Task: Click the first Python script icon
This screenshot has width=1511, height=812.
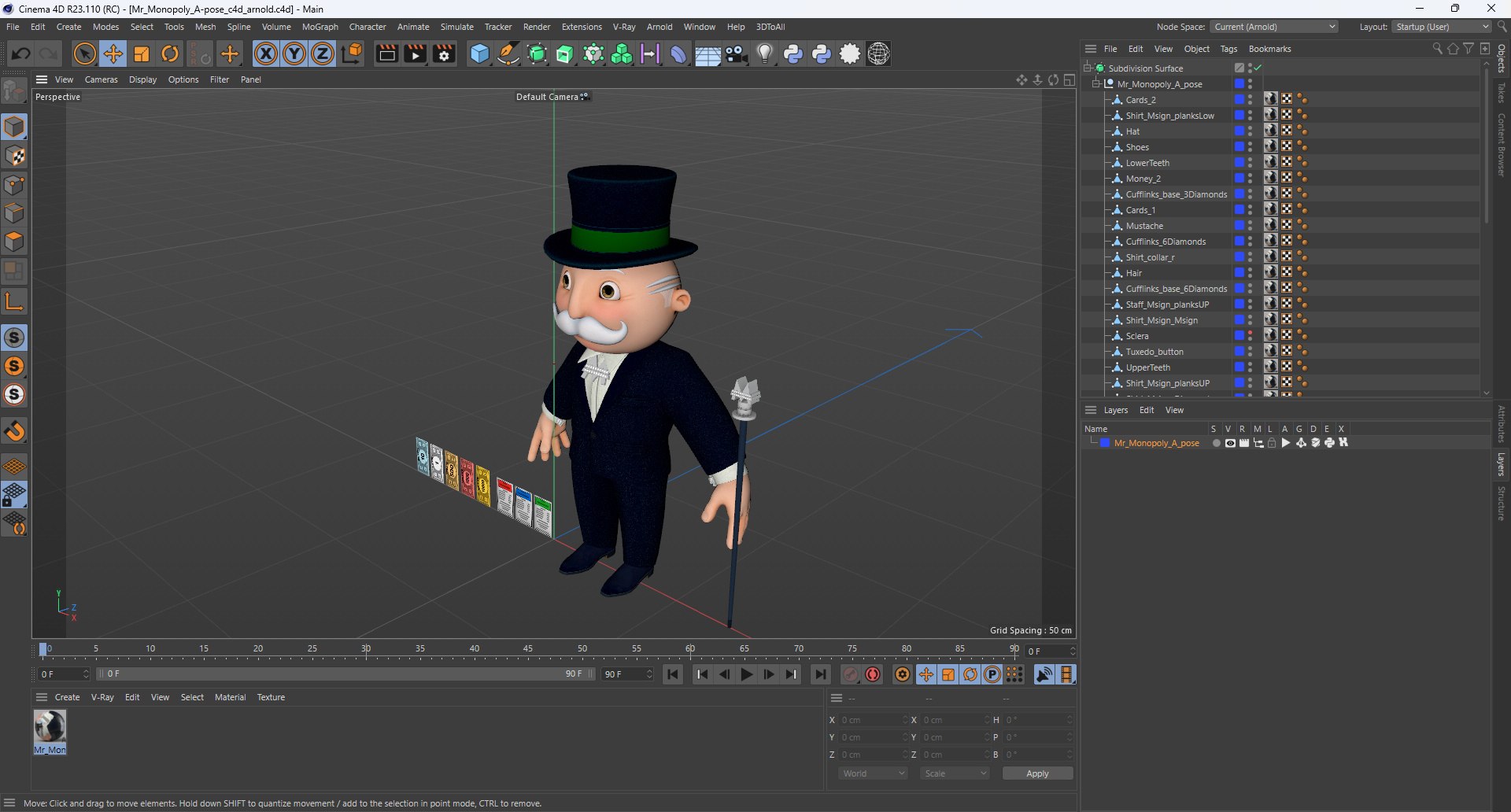Action: tap(793, 54)
